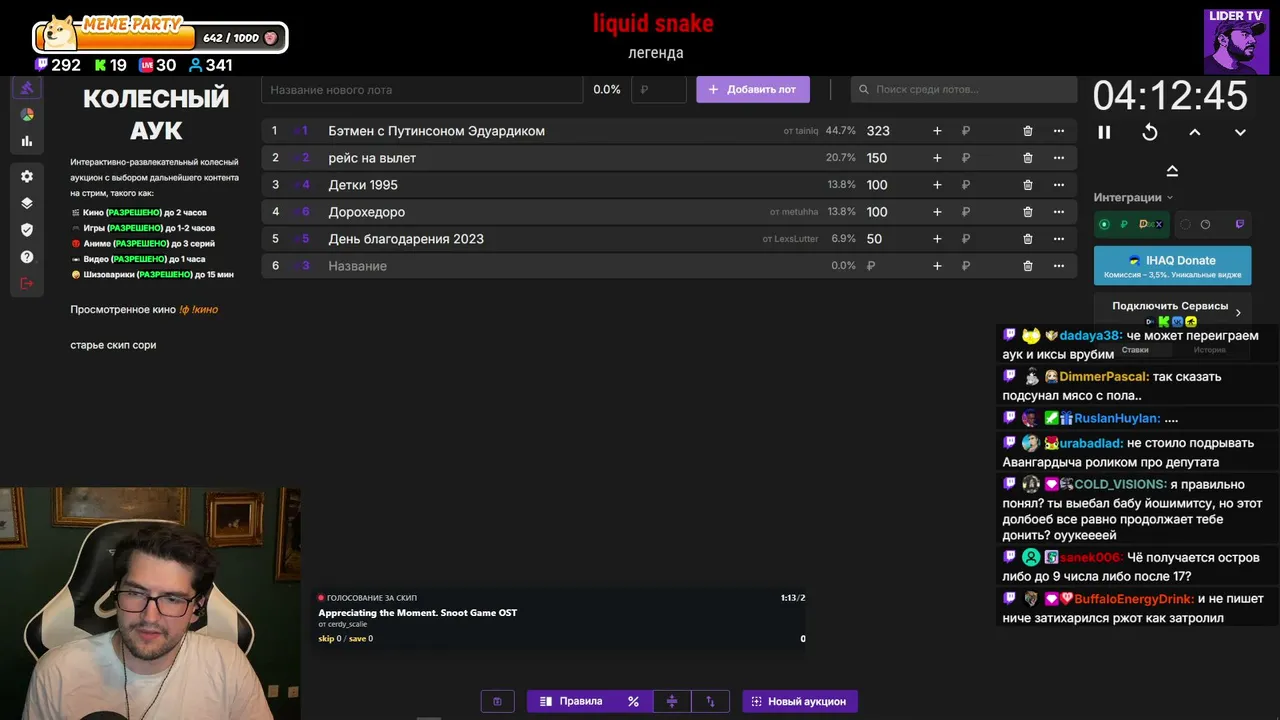Viewport: 1280px width, 720px height.
Task: Reset the auction timer
Action: coord(1150,132)
